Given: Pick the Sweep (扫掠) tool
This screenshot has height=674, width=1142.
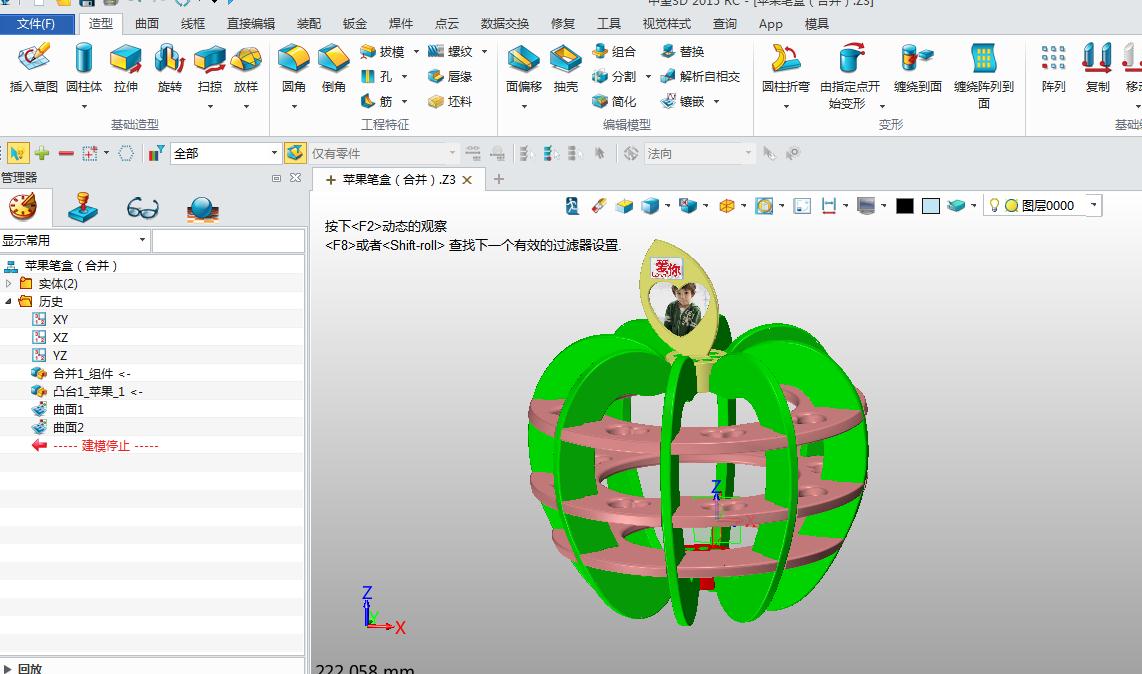Looking at the screenshot, I should pos(210,68).
